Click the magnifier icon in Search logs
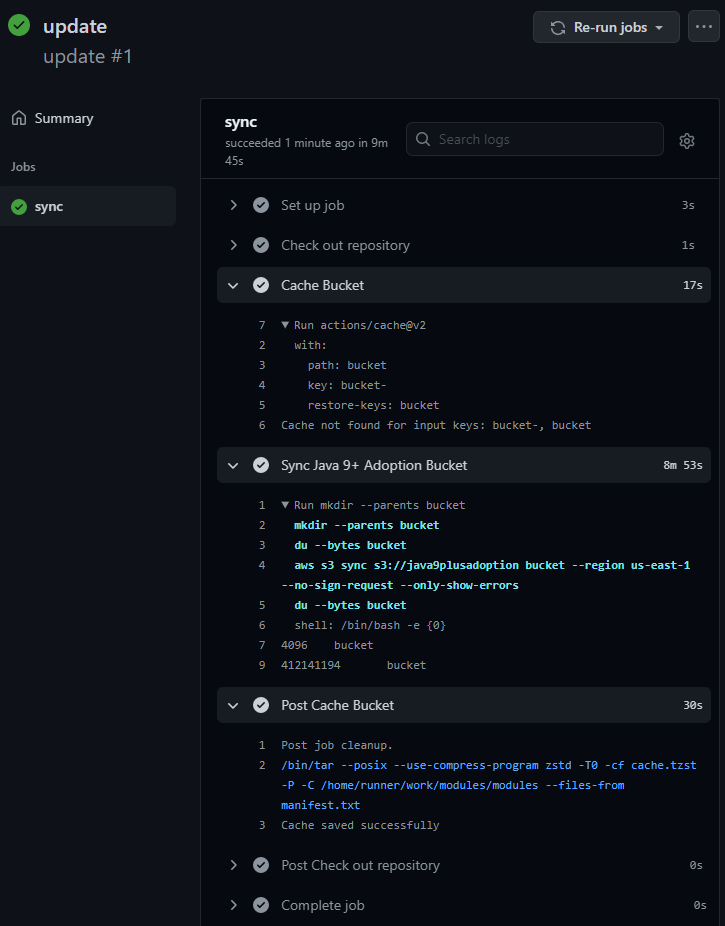Image resolution: width=725 pixels, height=926 pixels. pyautogui.click(x=422, y=139)
